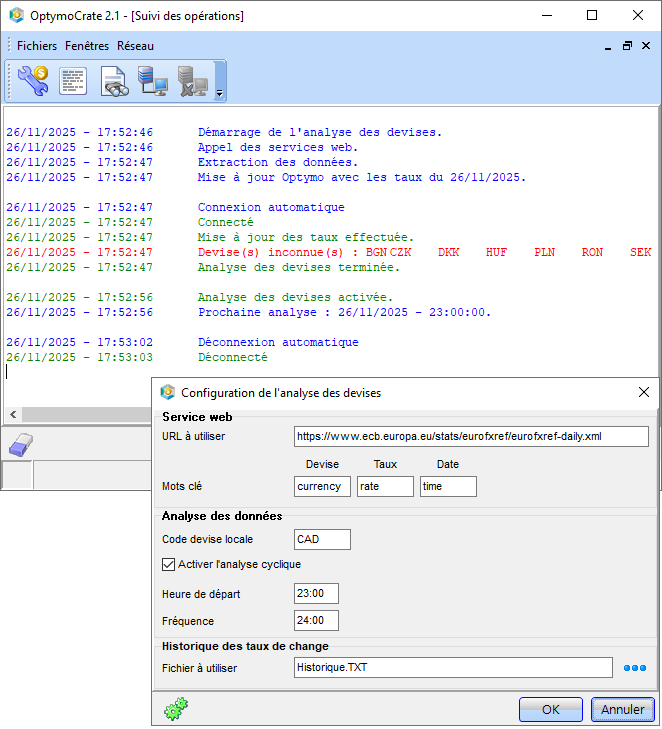Close the Configuration de l'analyse des devises dialog
Viewport: 662px width, 729px height.
click(x=644, y=393)
